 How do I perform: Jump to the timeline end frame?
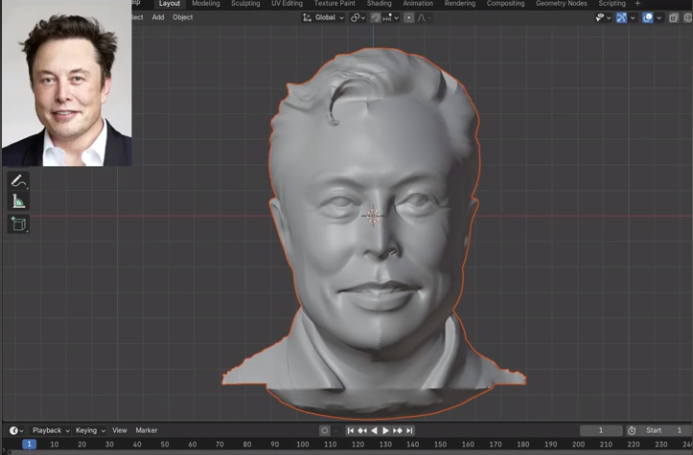point(410,430)
